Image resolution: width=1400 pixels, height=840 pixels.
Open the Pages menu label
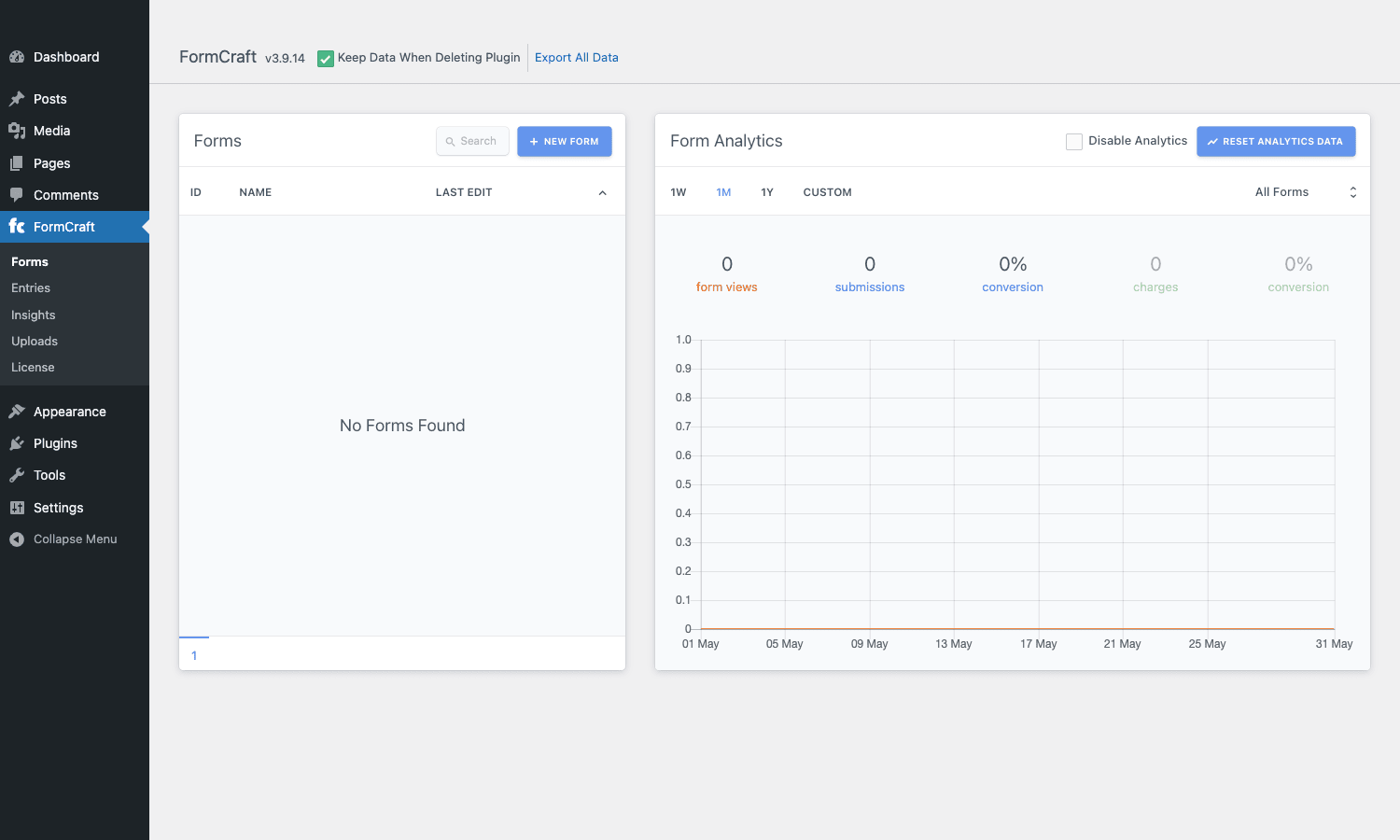[52, 163]
